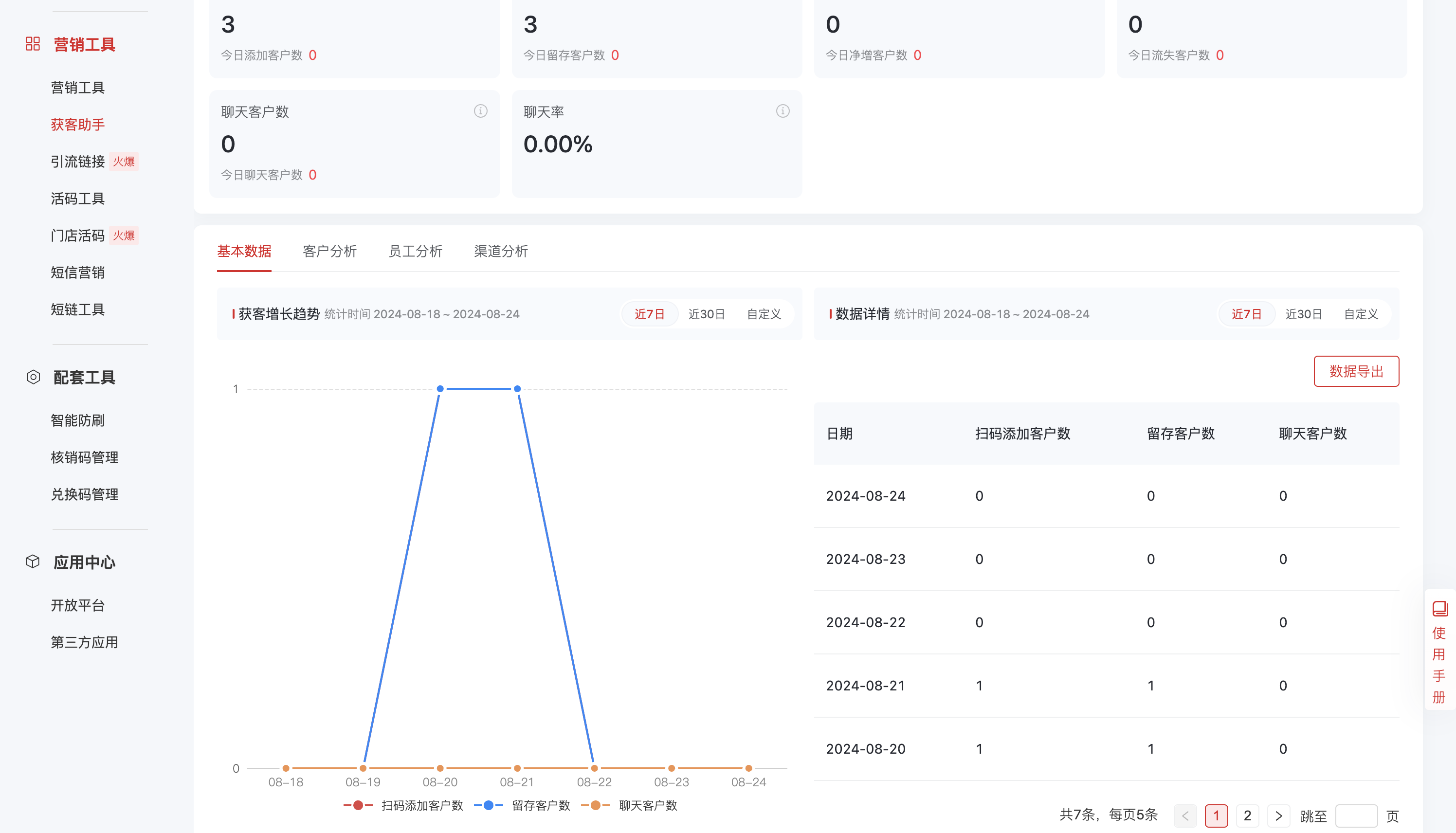Go to previous page arrow
This screenshot has height=833, width=1456.
(x=1185, y=816)
